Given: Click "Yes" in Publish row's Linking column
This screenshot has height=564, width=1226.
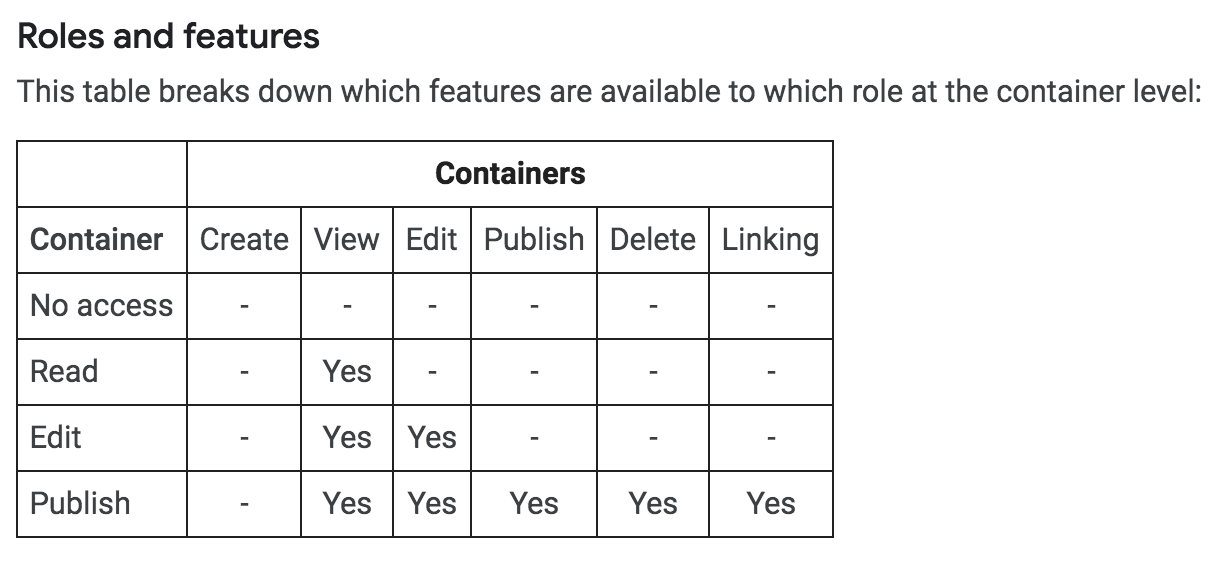Looking at the screenshot, I should [x=770, y=503].
